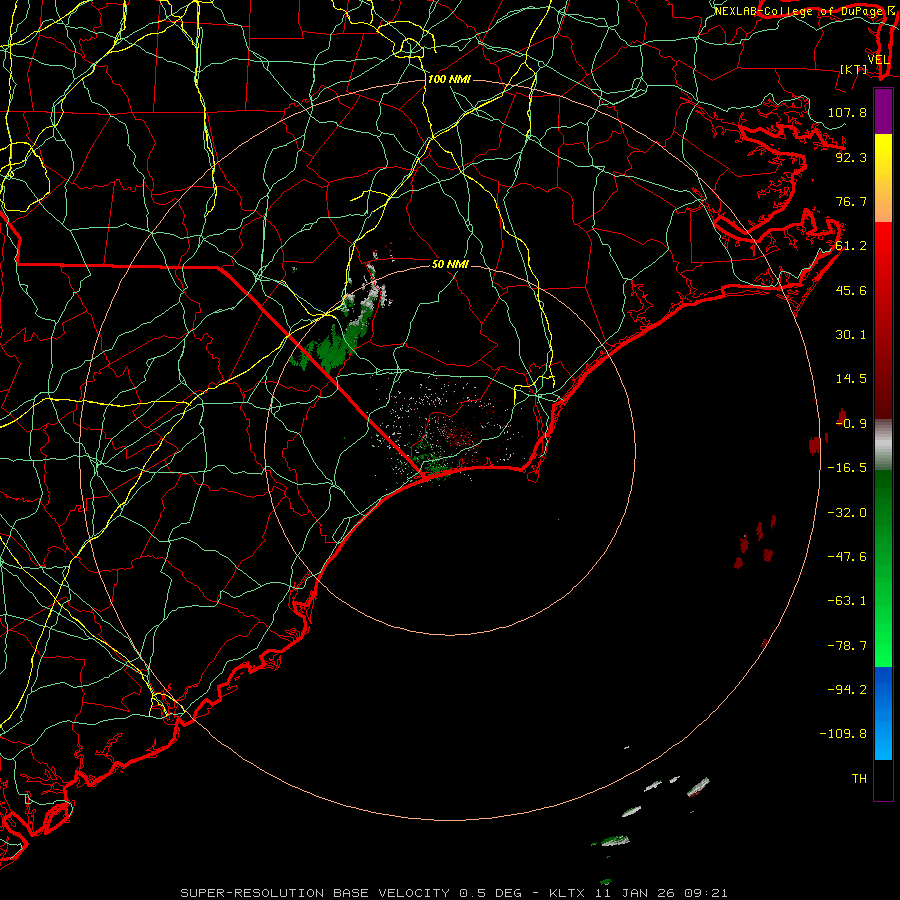
Task: Click the -47.6 velocity scale value
Action: 847,557
